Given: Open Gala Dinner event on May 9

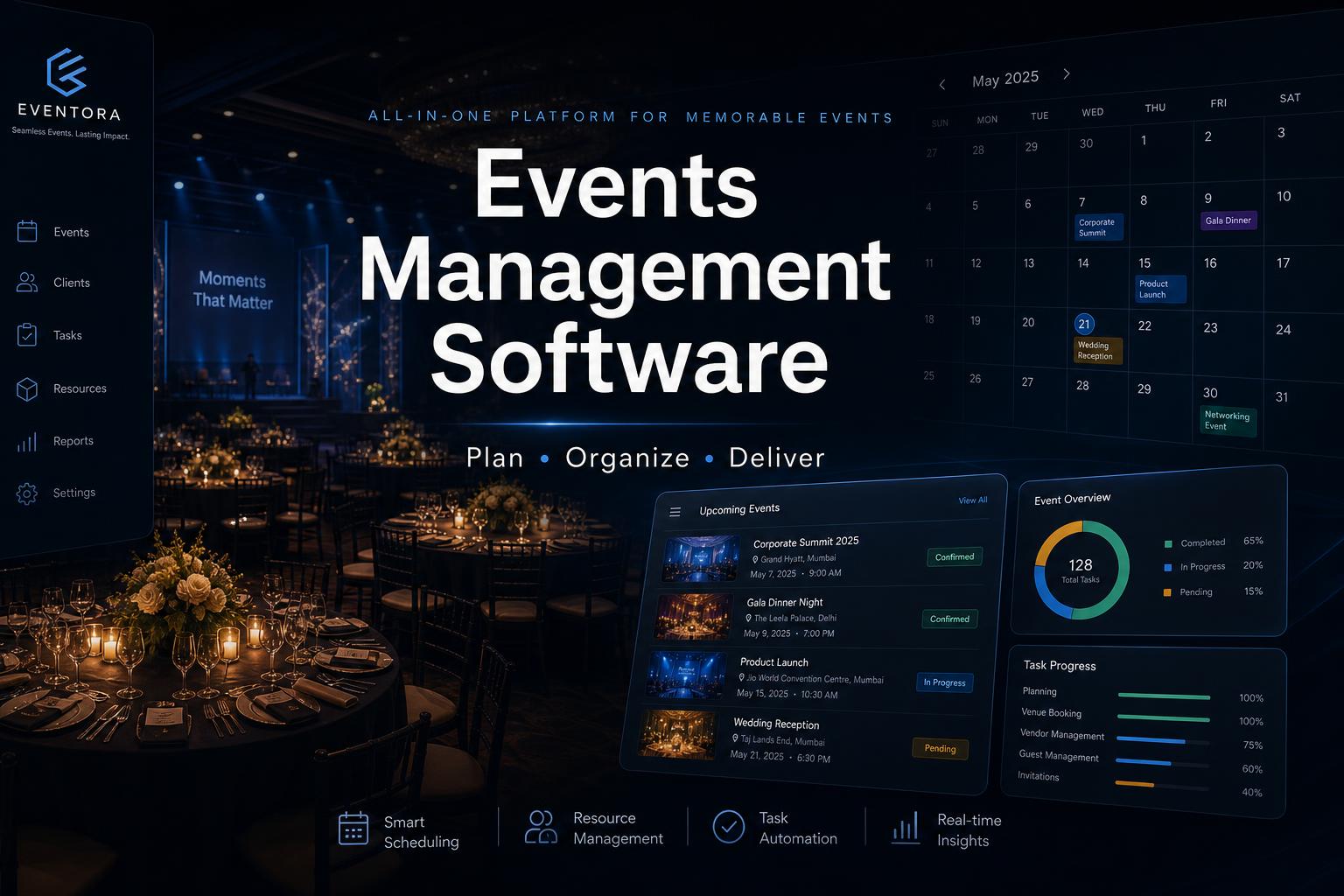Looking at the screenshot, I should point(1228,220).
